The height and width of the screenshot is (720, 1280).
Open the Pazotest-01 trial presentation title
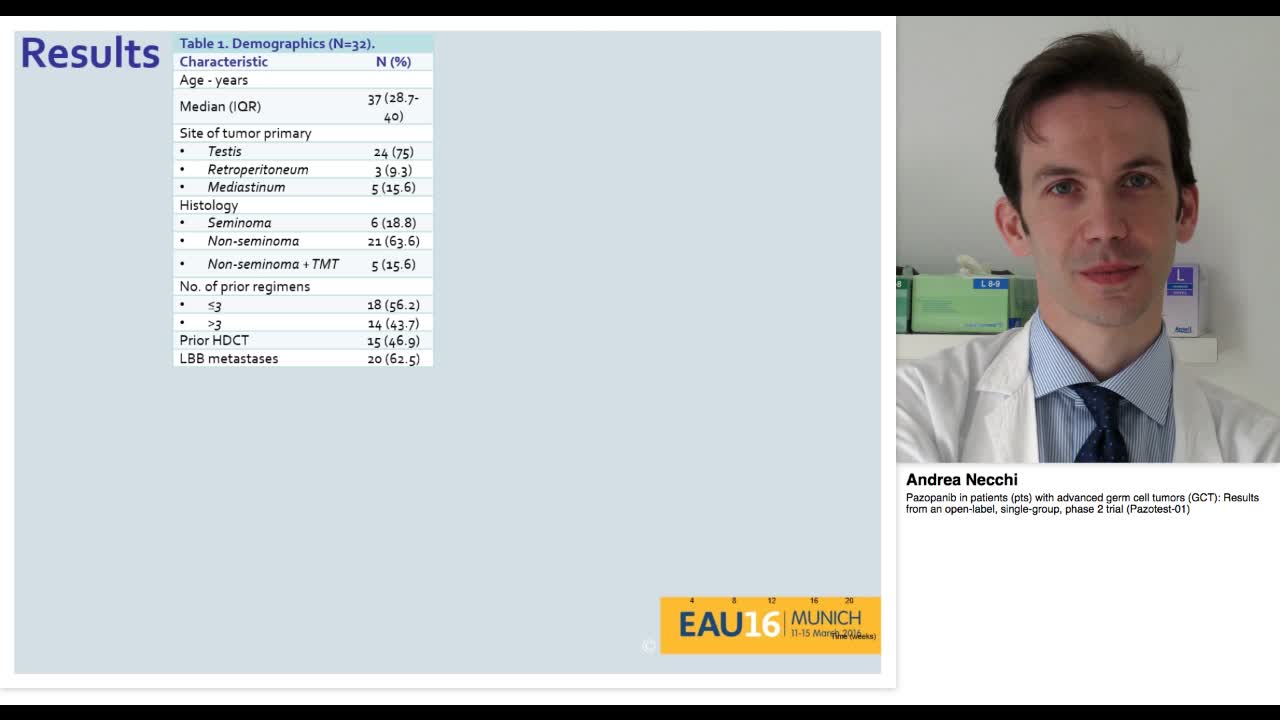pos(1080,502)
